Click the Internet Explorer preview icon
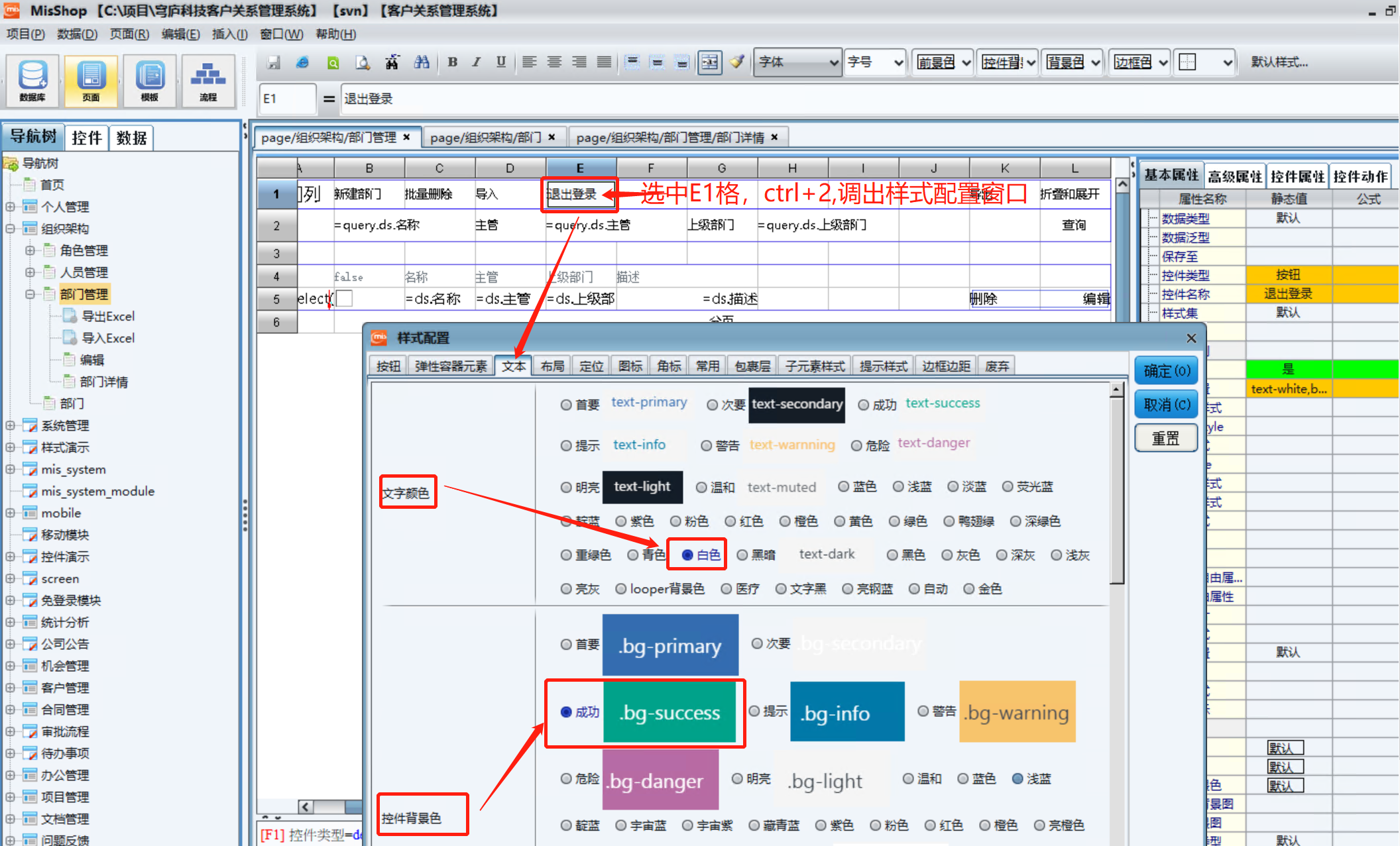 302,62
